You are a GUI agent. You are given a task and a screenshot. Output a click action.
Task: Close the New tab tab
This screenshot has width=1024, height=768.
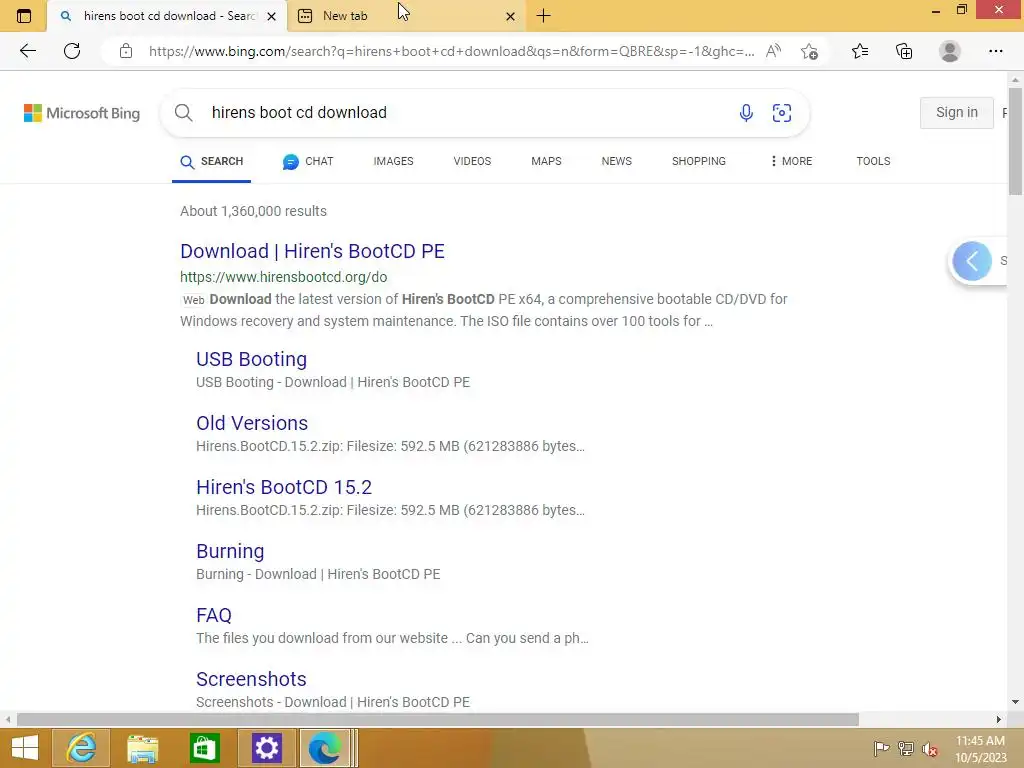click(511, 16)
